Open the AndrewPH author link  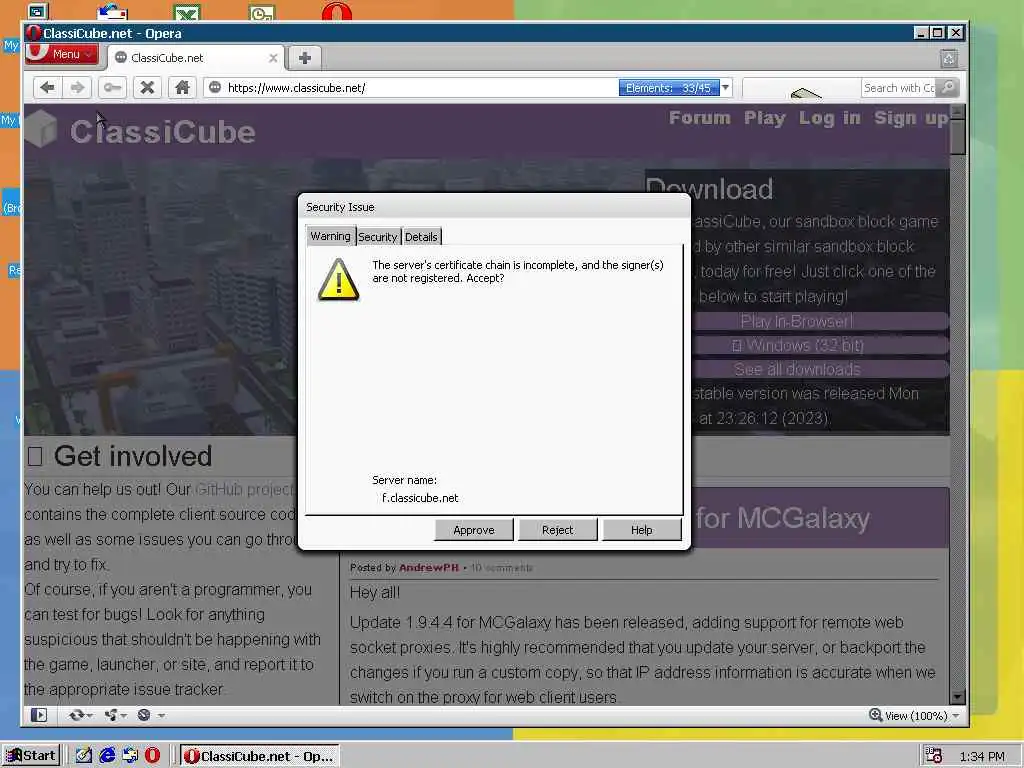pyautogui.click(x=428, y=568)
